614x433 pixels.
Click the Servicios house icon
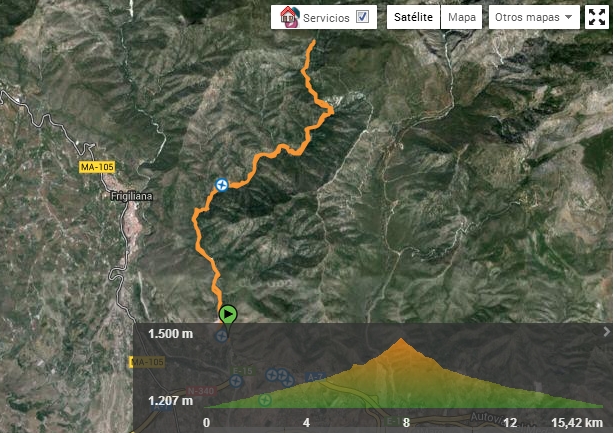(x=289, y=17)
